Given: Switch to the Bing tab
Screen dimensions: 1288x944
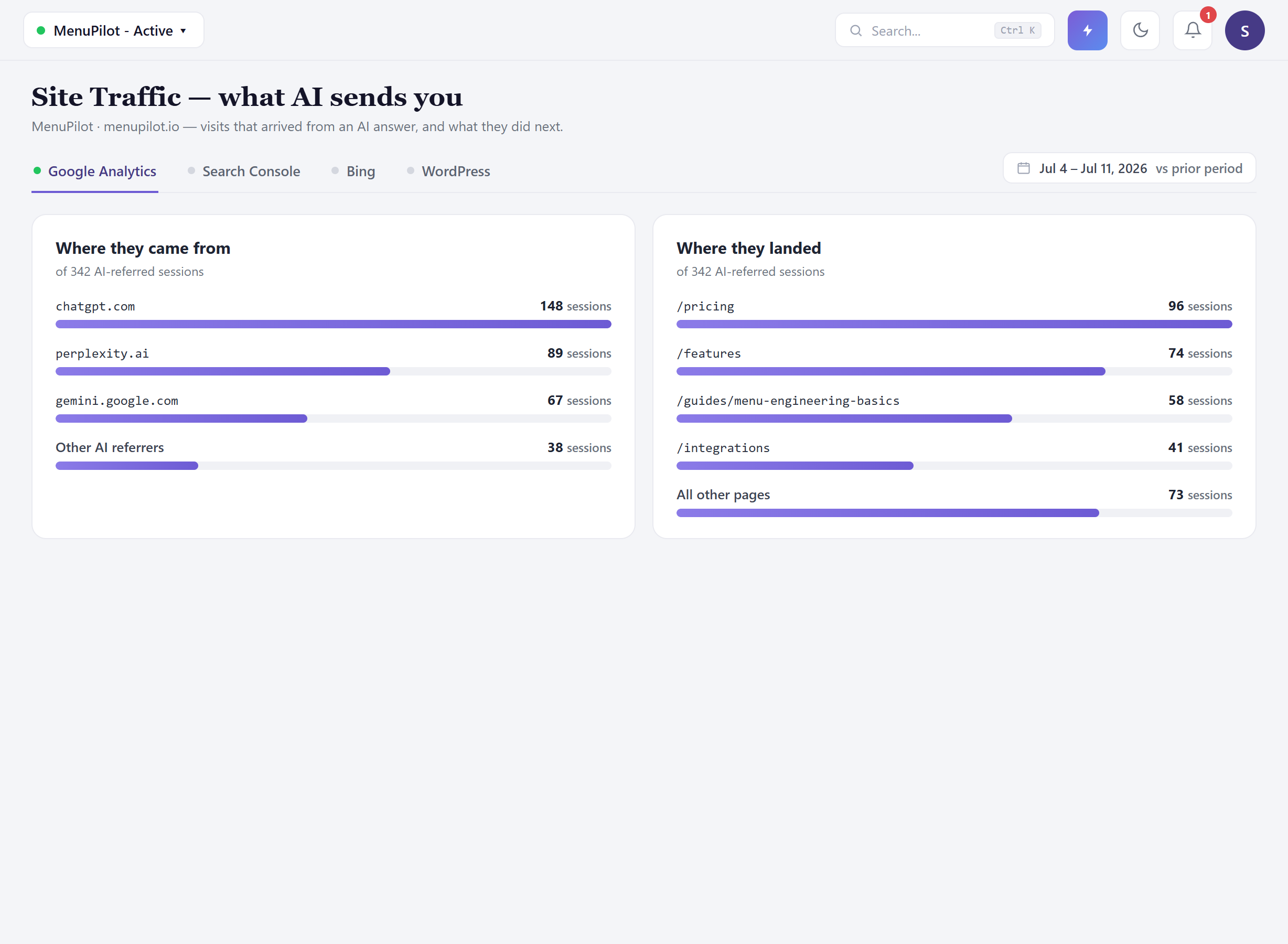Looking at the screenshot, I should click(x=353, y=171).
